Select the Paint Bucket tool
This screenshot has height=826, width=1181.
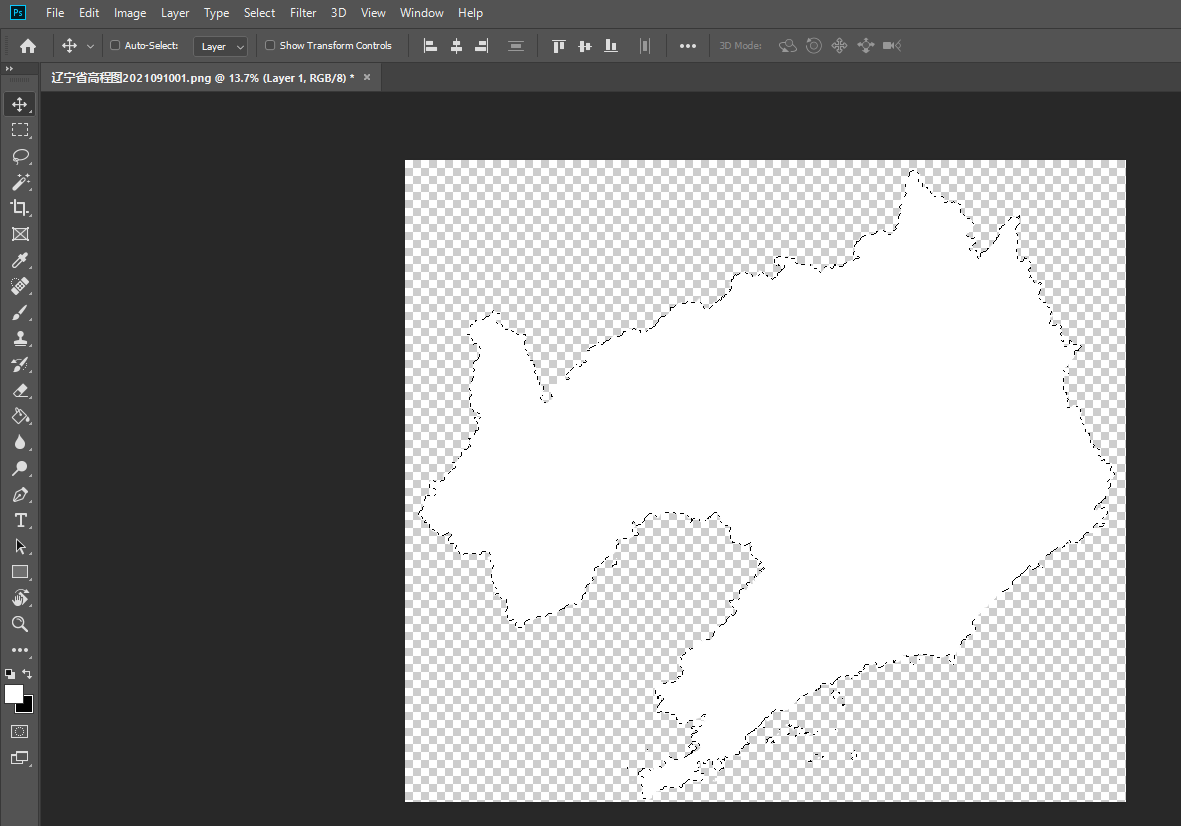pyautogui.click(x=20, y=416)
